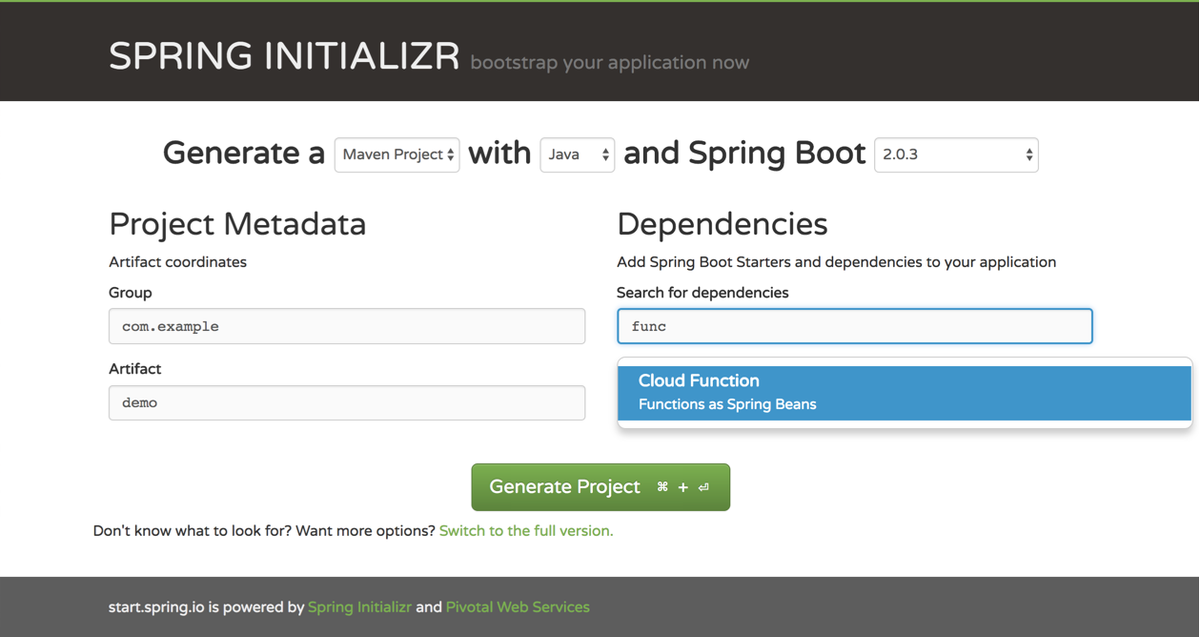Click the dependency search box containing func

tap(854, 326)
